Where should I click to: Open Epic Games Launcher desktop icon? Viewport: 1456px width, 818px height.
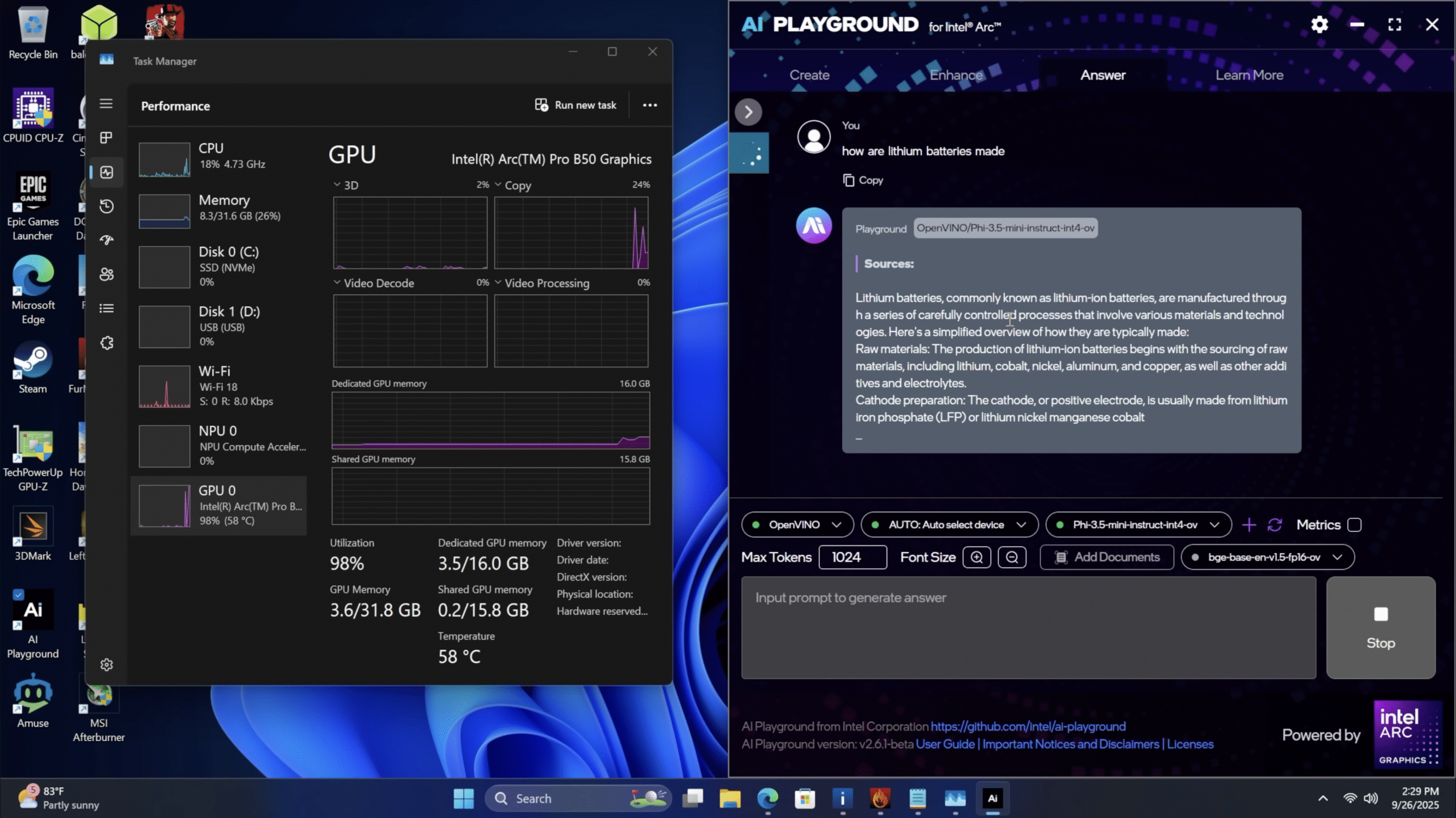click(33, 206)
